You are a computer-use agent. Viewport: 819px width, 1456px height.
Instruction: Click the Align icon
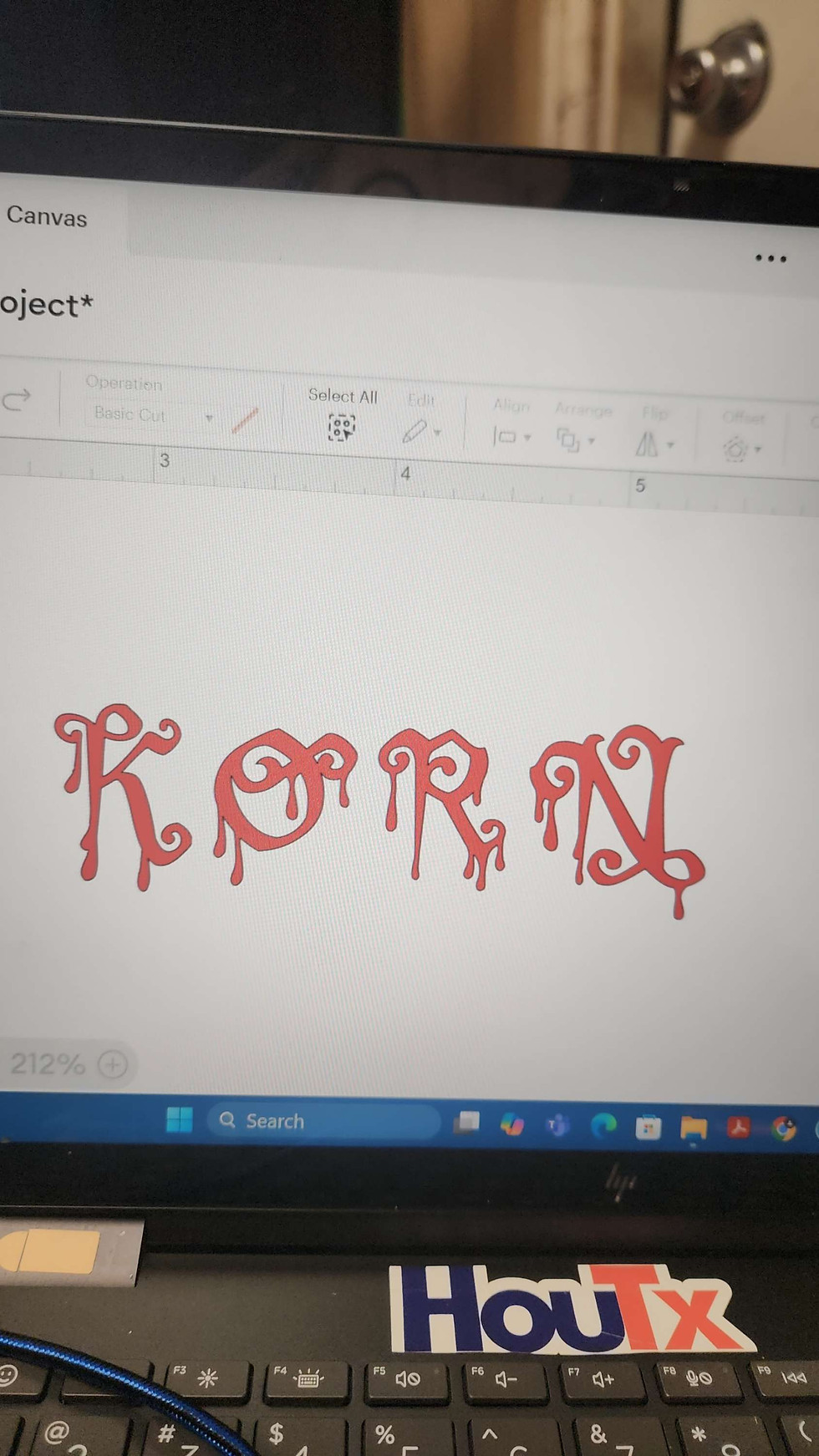(x=505, y=436)
